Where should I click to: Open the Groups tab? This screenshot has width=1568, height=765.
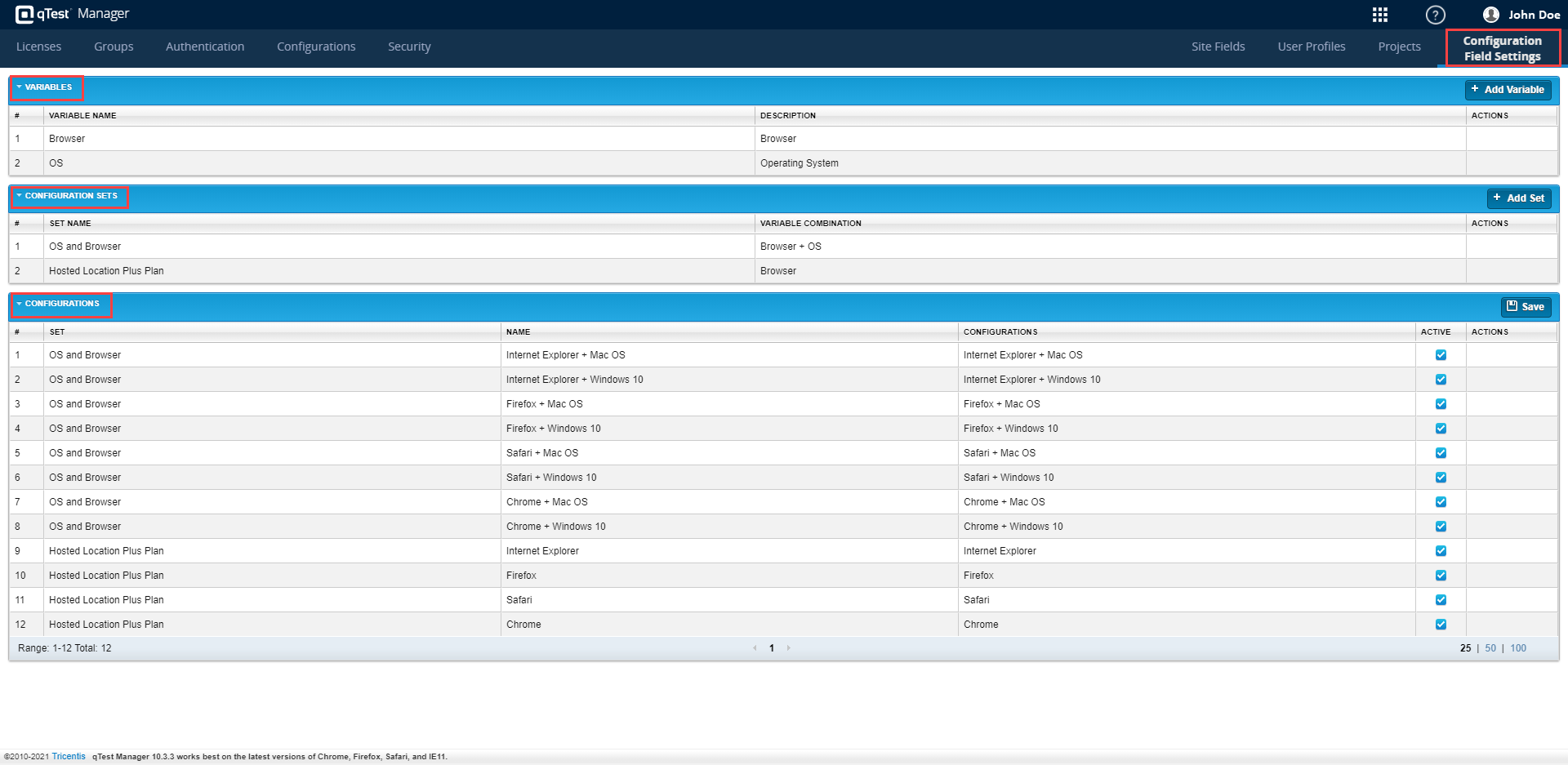[x=114, y=47]
